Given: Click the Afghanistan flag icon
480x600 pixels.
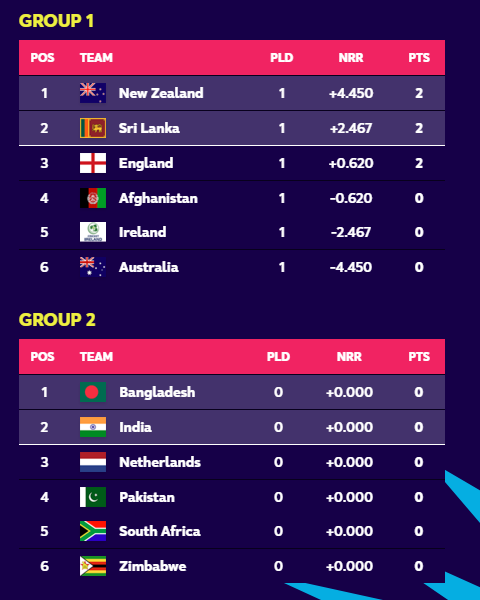Looking at the screenshot, I should coord(93,198).
